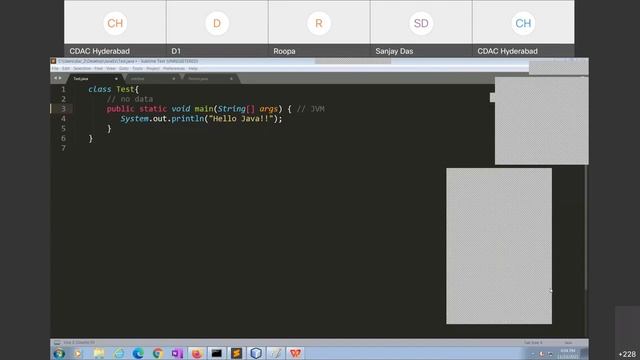The width and height of the screenshot is (640, 360).
Task: Open Google Chrome from the taskbar
Action: pyautogui.click(x=158, y=353)
